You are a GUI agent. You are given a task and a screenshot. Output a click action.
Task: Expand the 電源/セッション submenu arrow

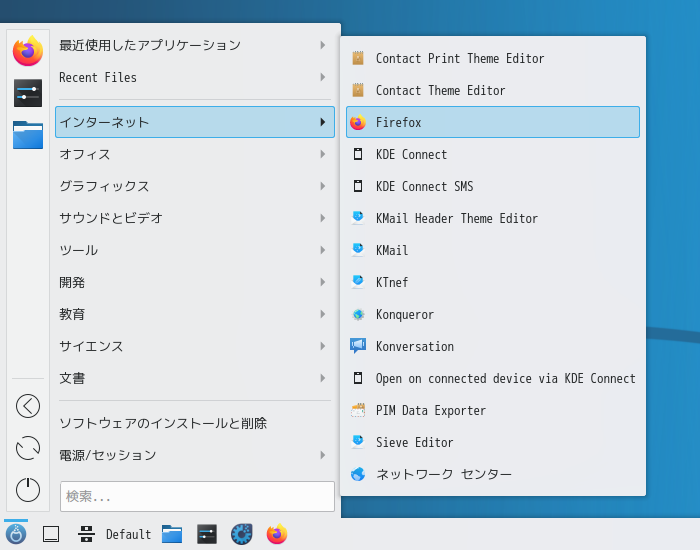[323, 455]
